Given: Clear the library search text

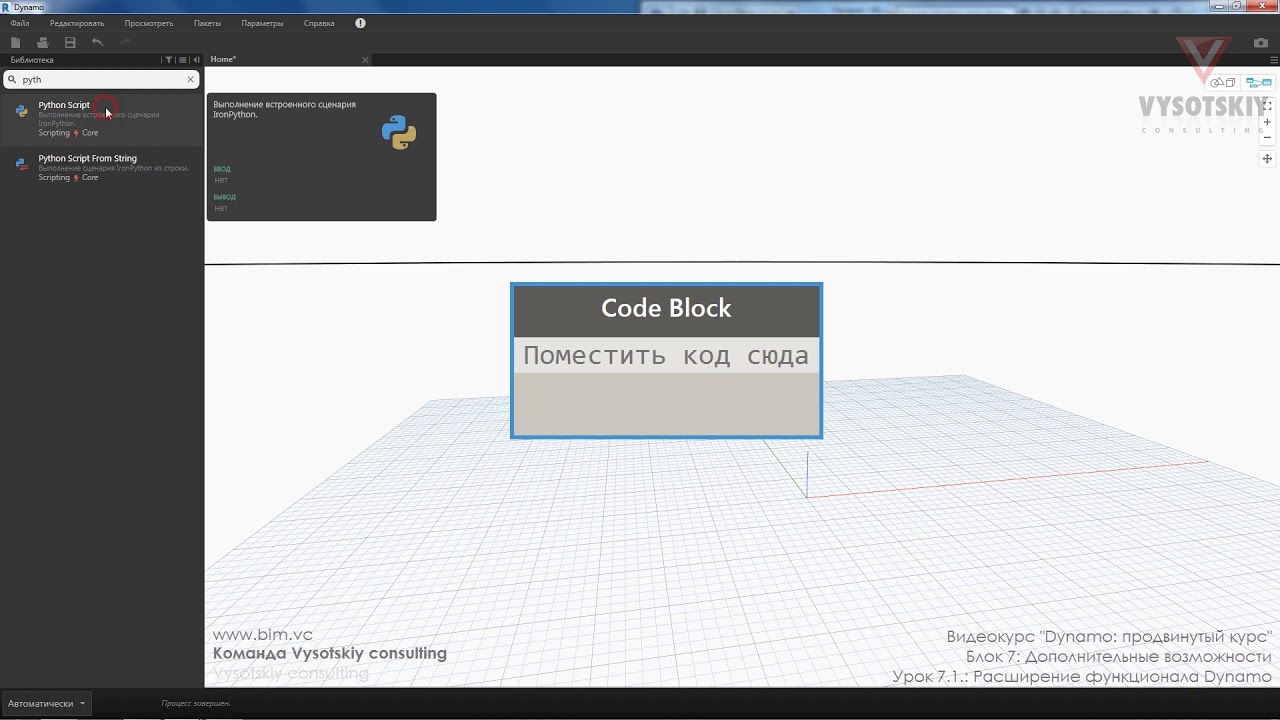Looking at the screenshot, I should pyautogui.click(x=191, y=79).
